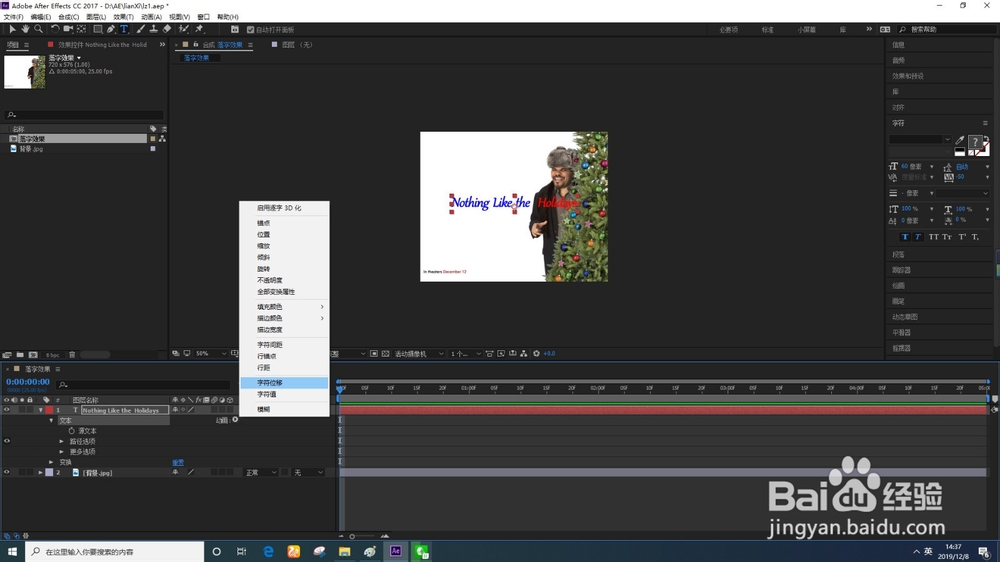Collapse the text layer 1 properties
Image resolution: width=1000 pixels, height=562 pixels.
[x=41, y=410]
